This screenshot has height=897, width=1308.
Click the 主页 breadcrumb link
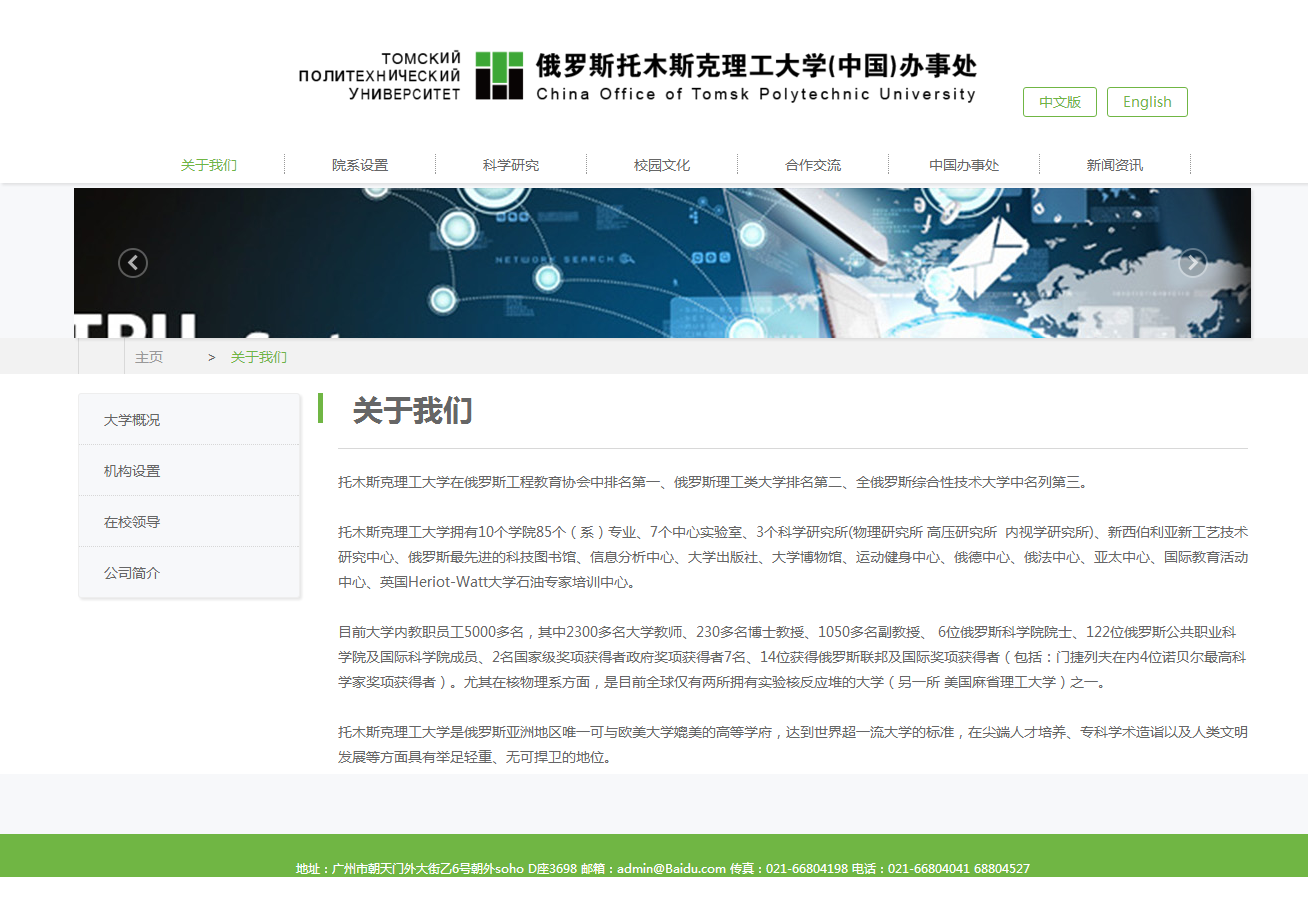pos(149,357)
